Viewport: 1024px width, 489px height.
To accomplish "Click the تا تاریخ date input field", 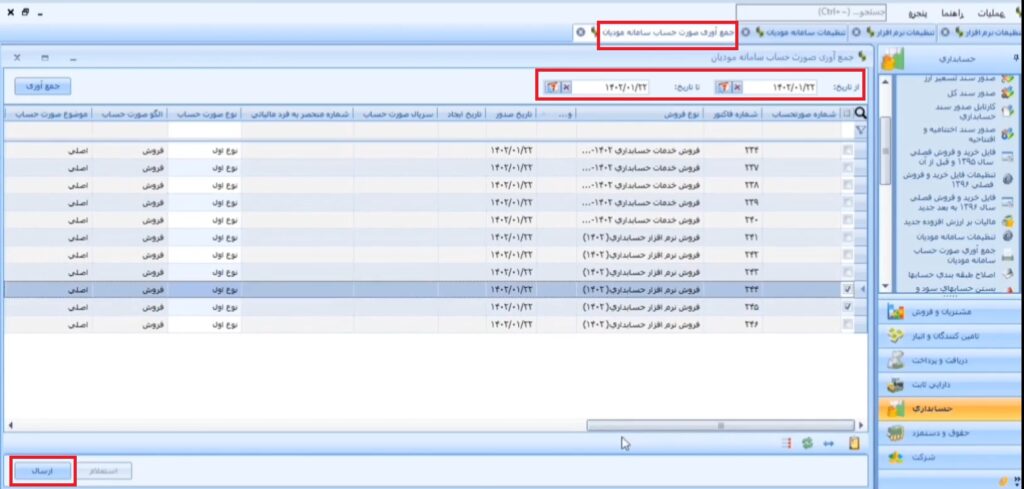I will click(610, 87).
